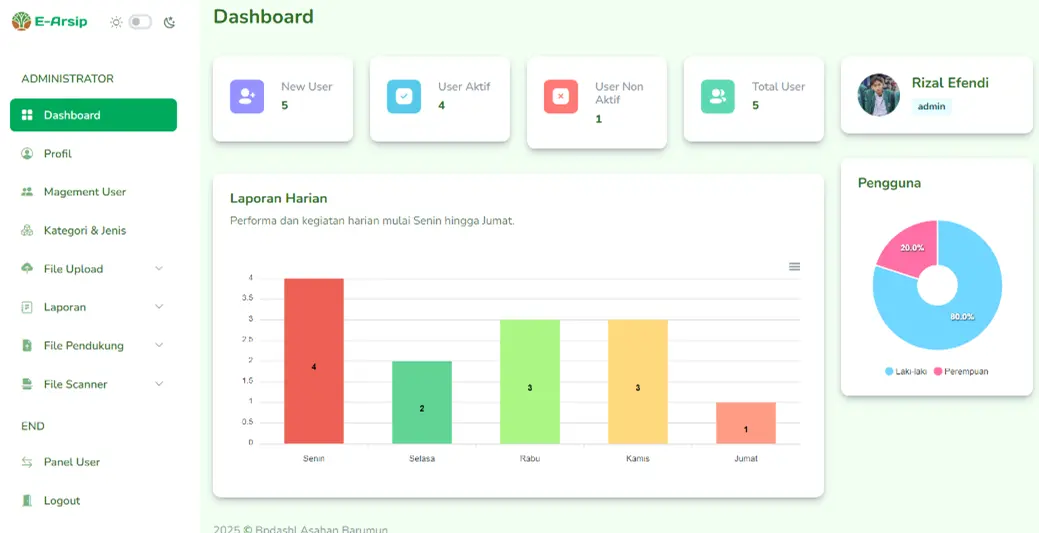Toggle Perempuan legend in pie chart

[961, 371]
